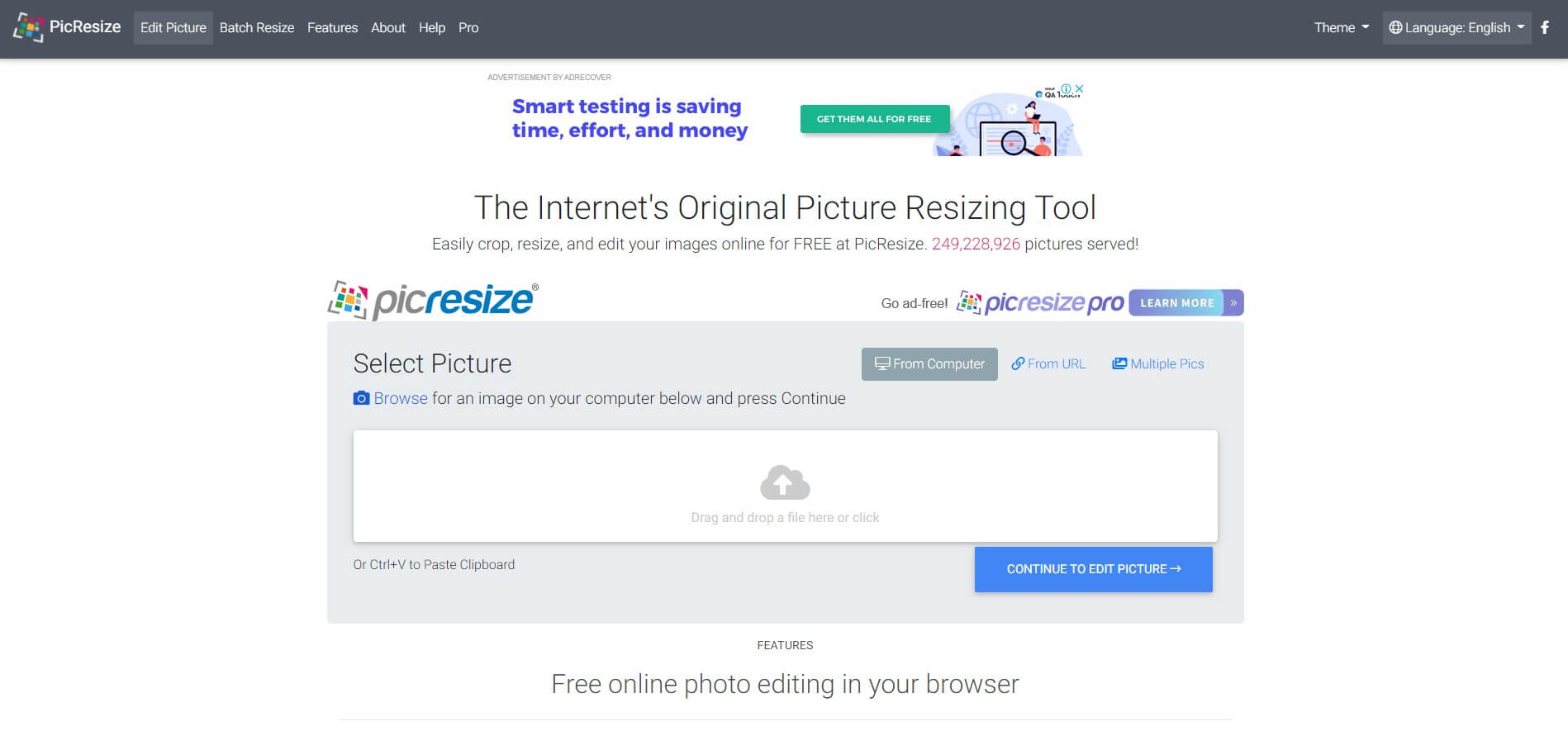Open the Batch Resize menu item
The height and width of the screenshot is (731, 1568).
pos(256,27)
